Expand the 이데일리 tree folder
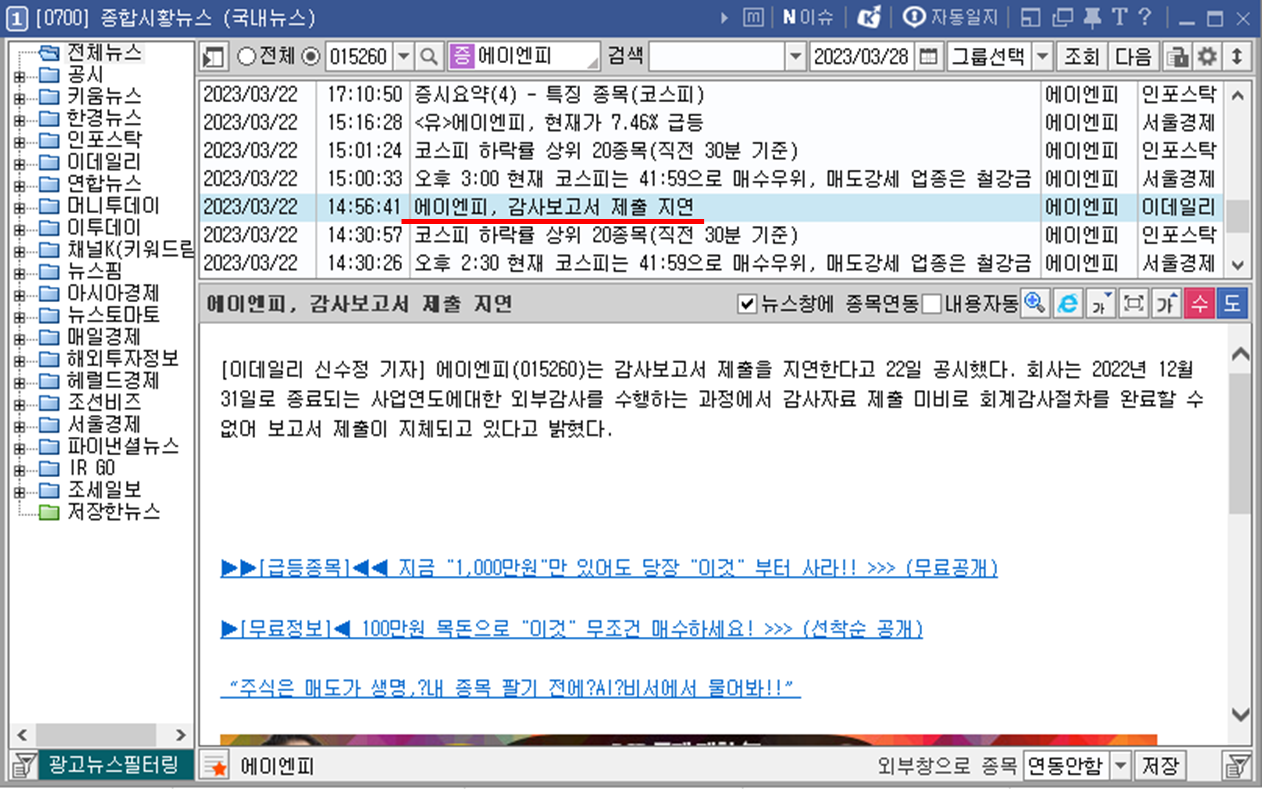 click(19, 165)
